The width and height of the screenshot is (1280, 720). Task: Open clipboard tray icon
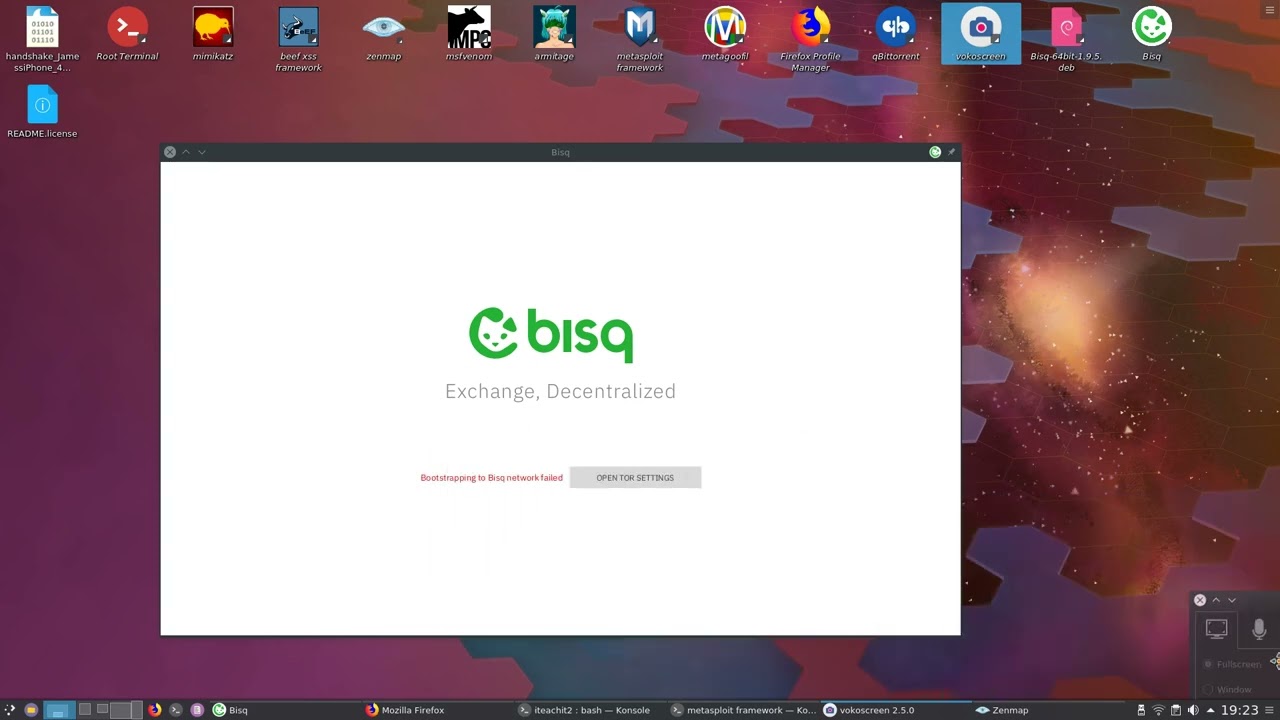(1176, 710)
